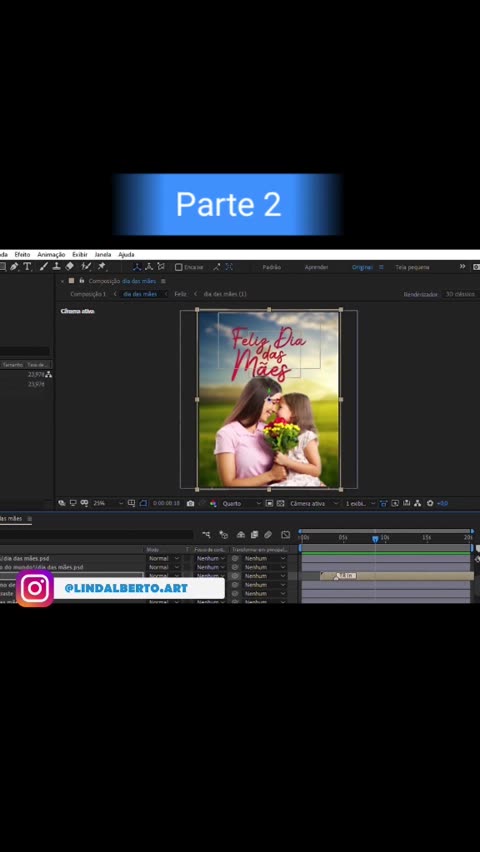Toggle the pixel aspect ratio correction icon
Viewport: 480px width, 852px height.
pos(384,504)
